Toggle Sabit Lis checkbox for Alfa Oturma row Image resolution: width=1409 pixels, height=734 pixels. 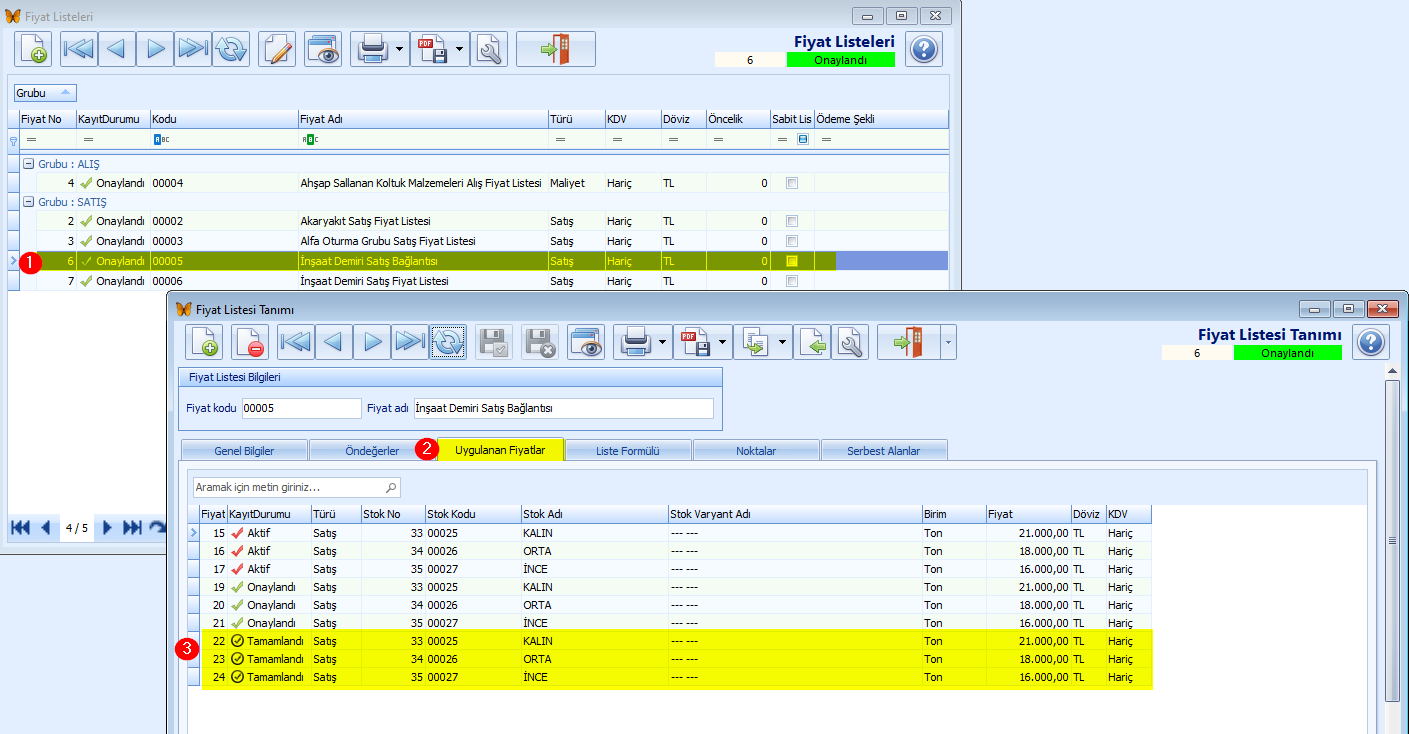(x=792, y=241)
